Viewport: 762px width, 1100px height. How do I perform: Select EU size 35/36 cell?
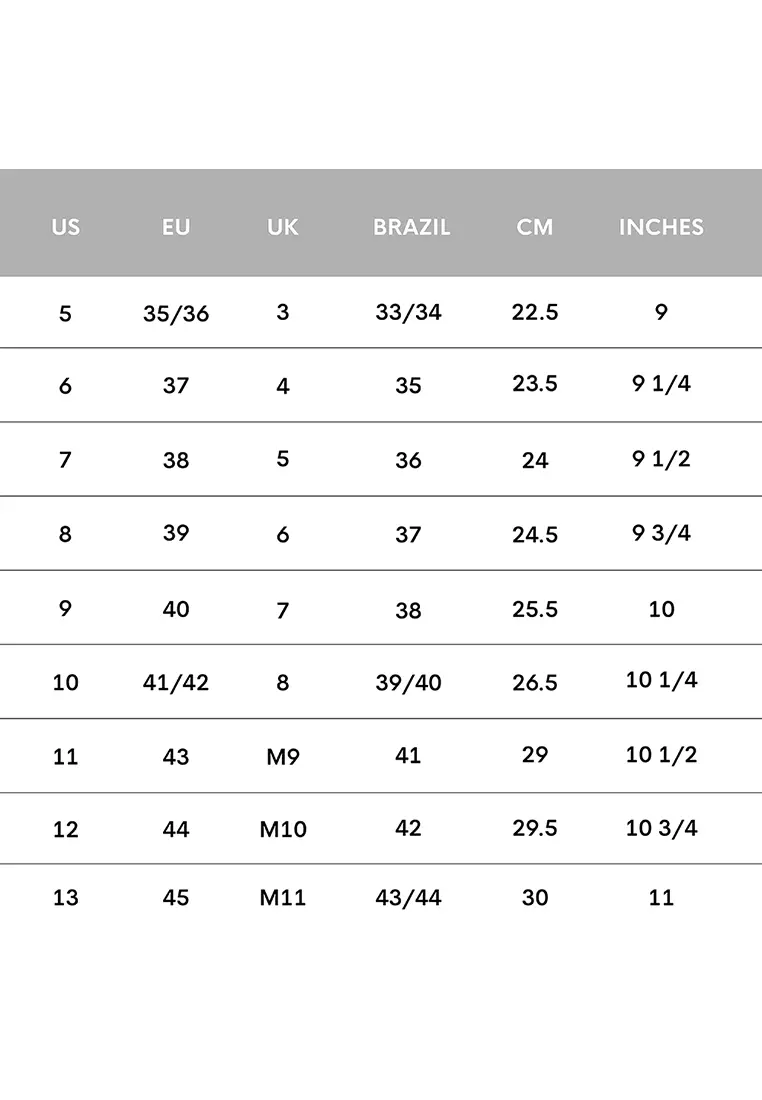176,314
